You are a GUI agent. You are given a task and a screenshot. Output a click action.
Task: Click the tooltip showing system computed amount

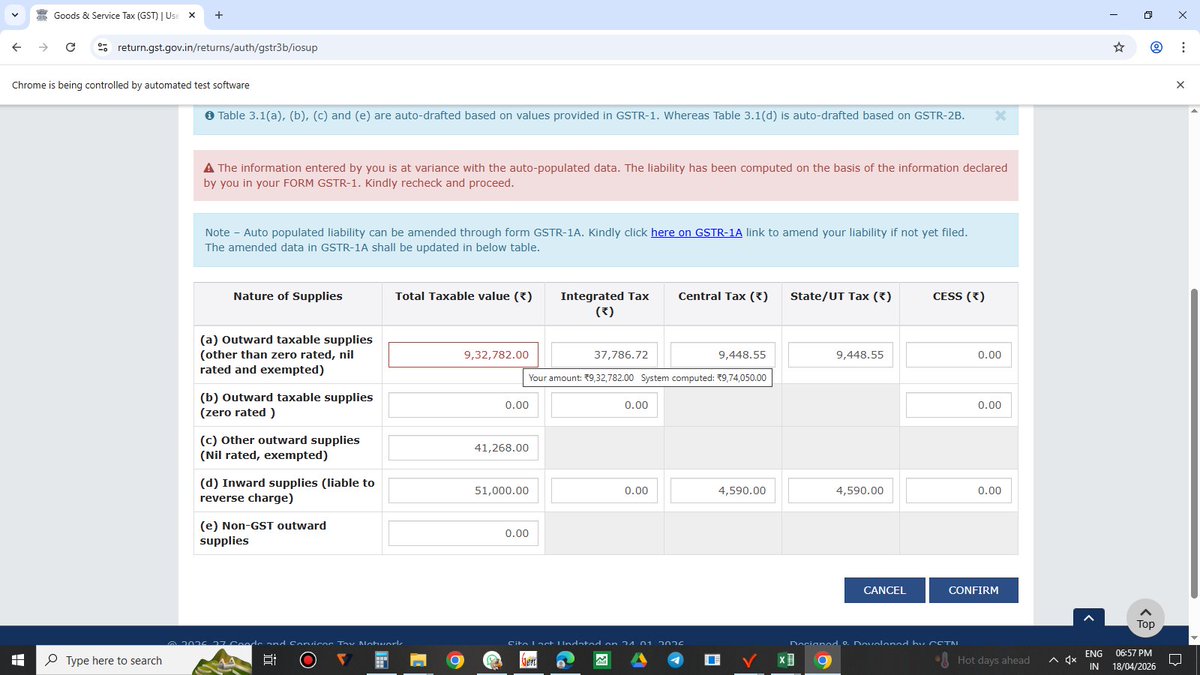pyautogui.click(x=647, y=377)
